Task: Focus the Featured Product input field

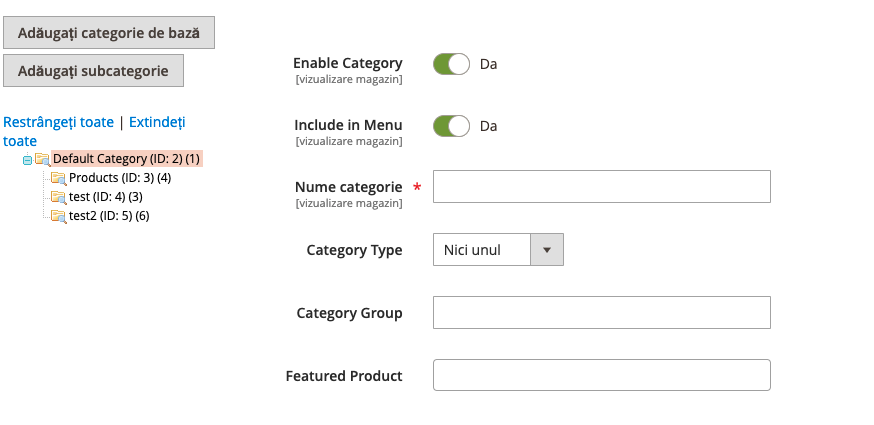Action: [x=601, y=375]
